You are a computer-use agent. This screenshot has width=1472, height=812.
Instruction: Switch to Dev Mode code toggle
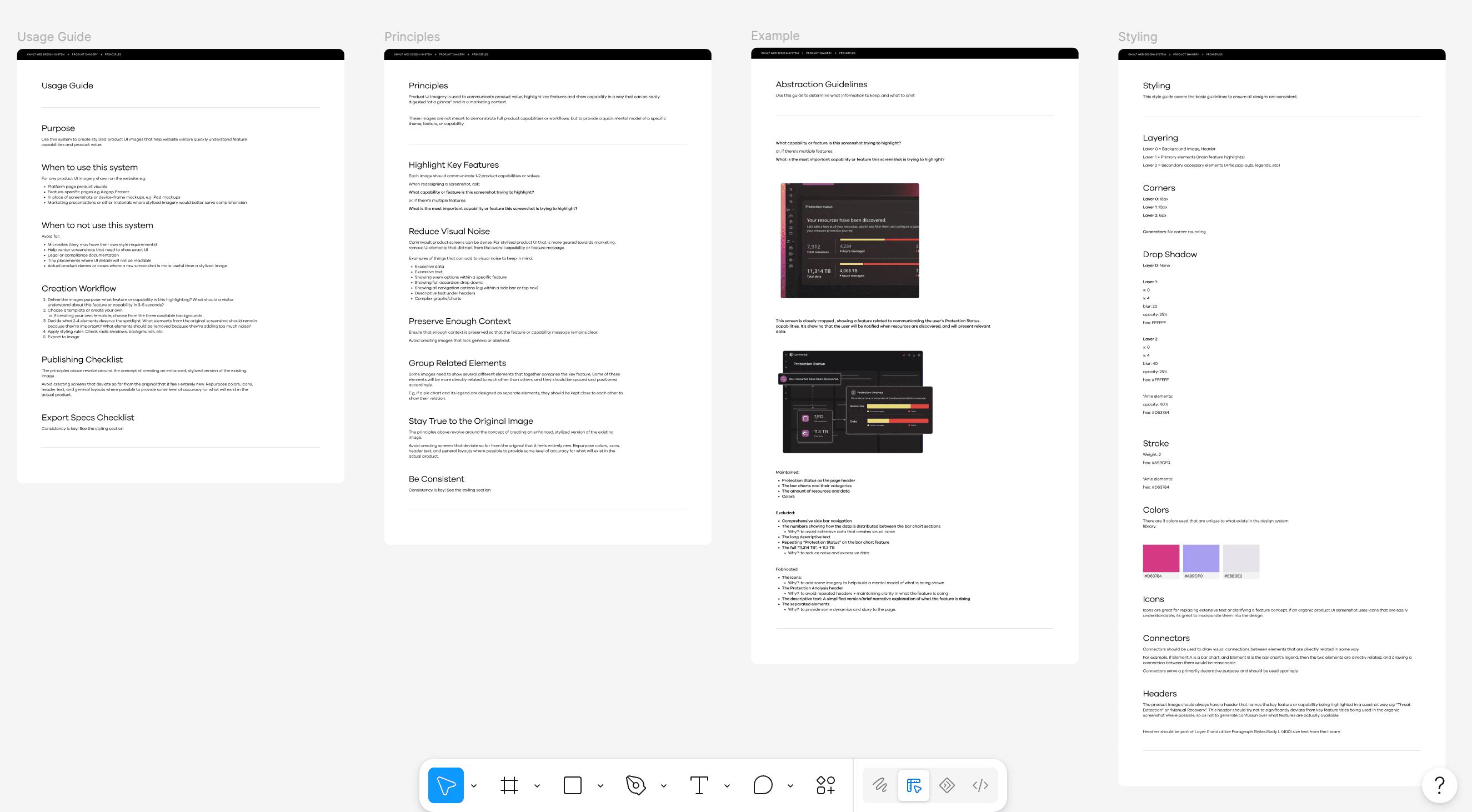980,785
